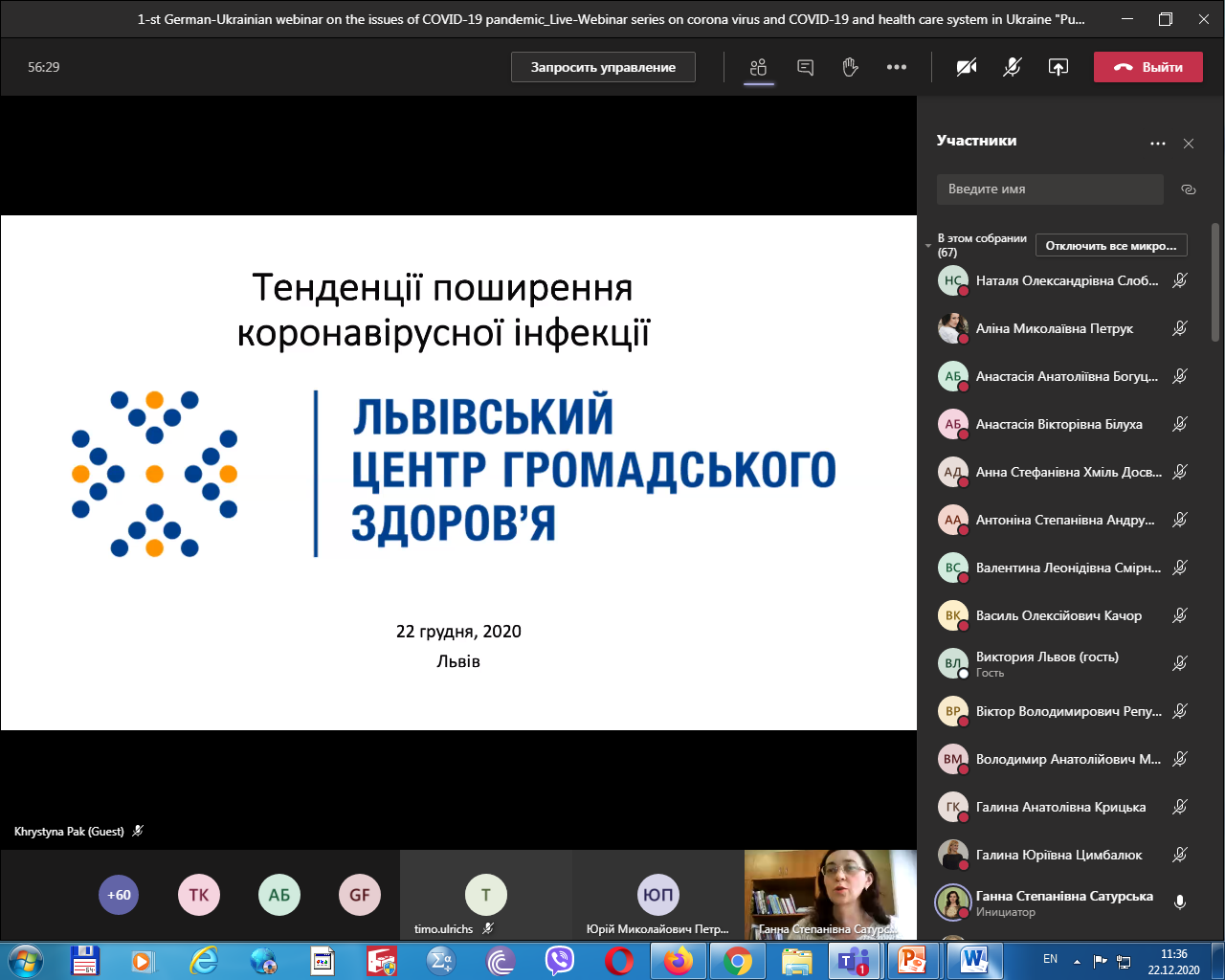Click the raise hand icon

click(850, 67)
